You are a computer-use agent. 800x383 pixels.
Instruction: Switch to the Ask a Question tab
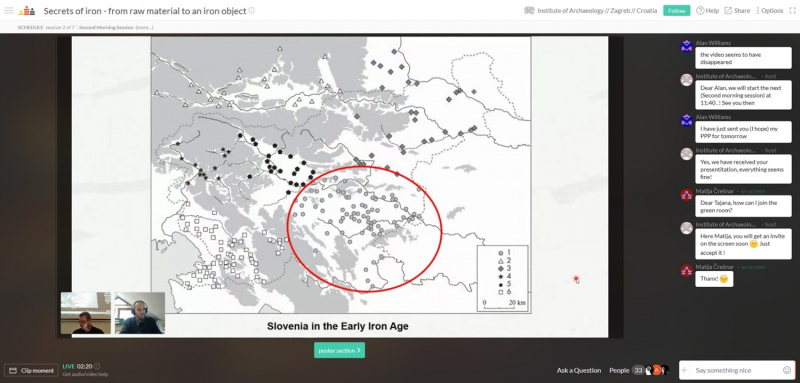coord(579,370)
